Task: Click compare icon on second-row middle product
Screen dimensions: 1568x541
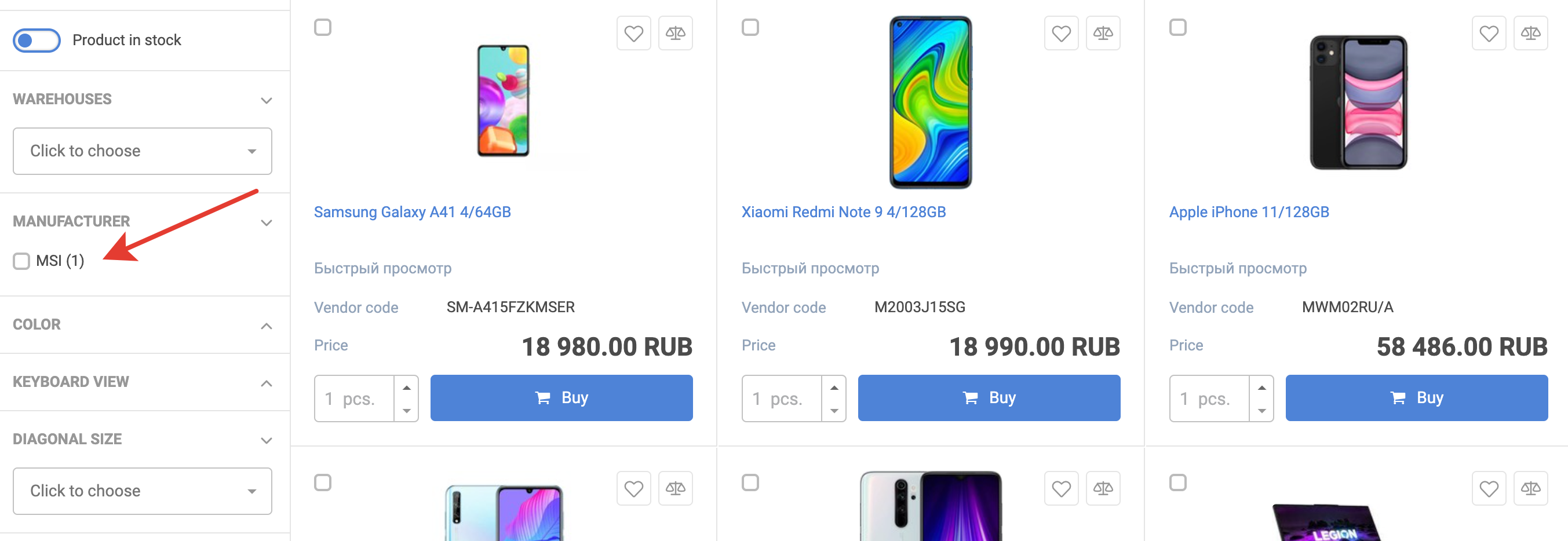Action: (1102, 488)
